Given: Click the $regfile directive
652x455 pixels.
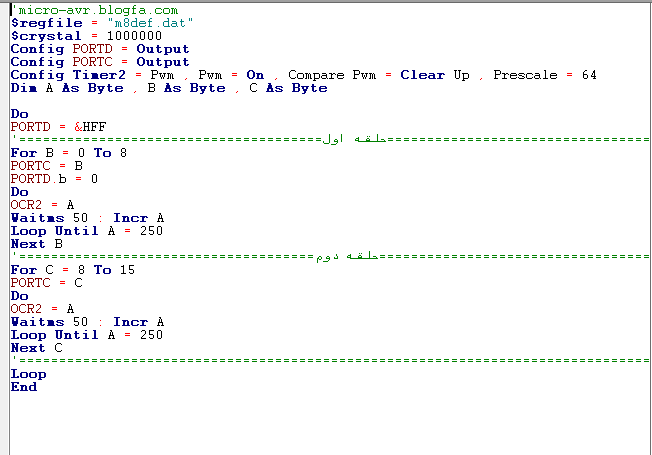Looking at the screenshot, I should pos(39,22).
